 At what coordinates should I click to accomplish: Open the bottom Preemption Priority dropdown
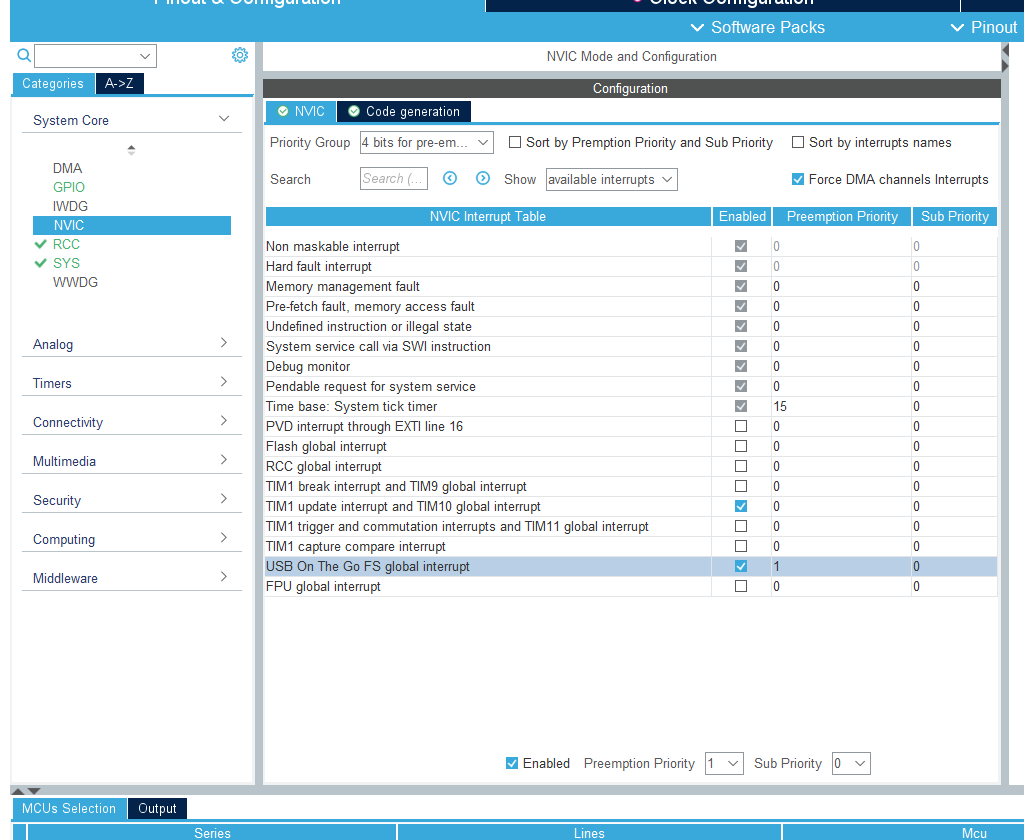coord(724,764)
